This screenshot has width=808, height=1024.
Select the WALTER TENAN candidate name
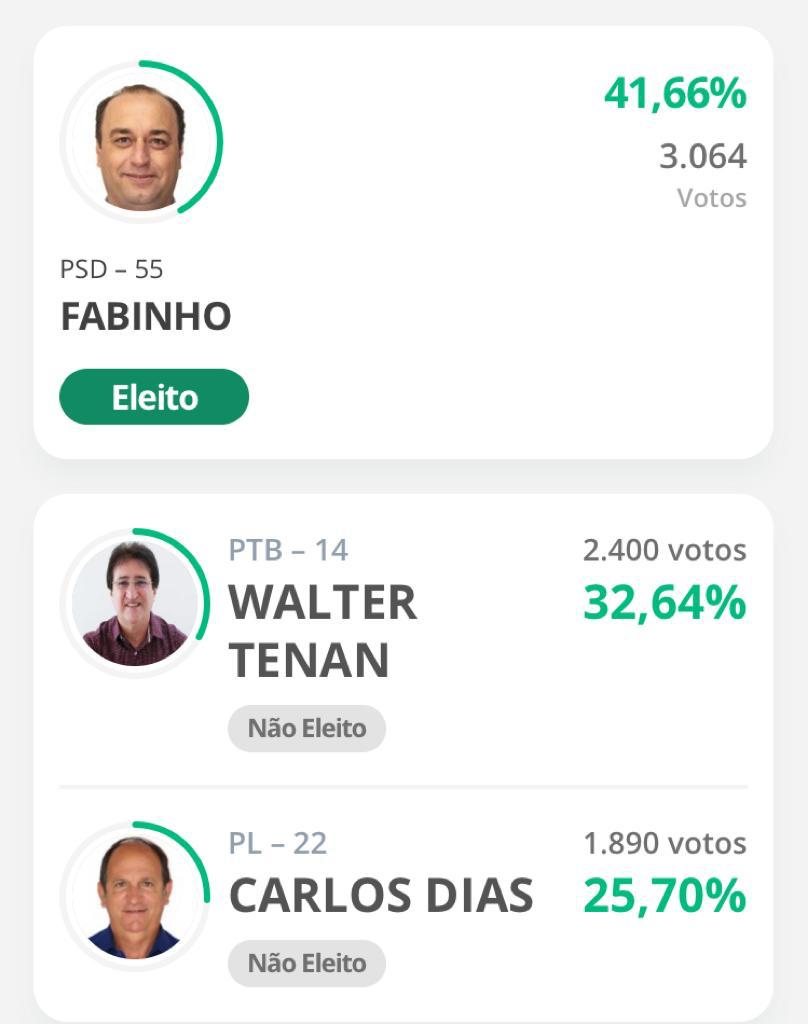pos(323,631)
